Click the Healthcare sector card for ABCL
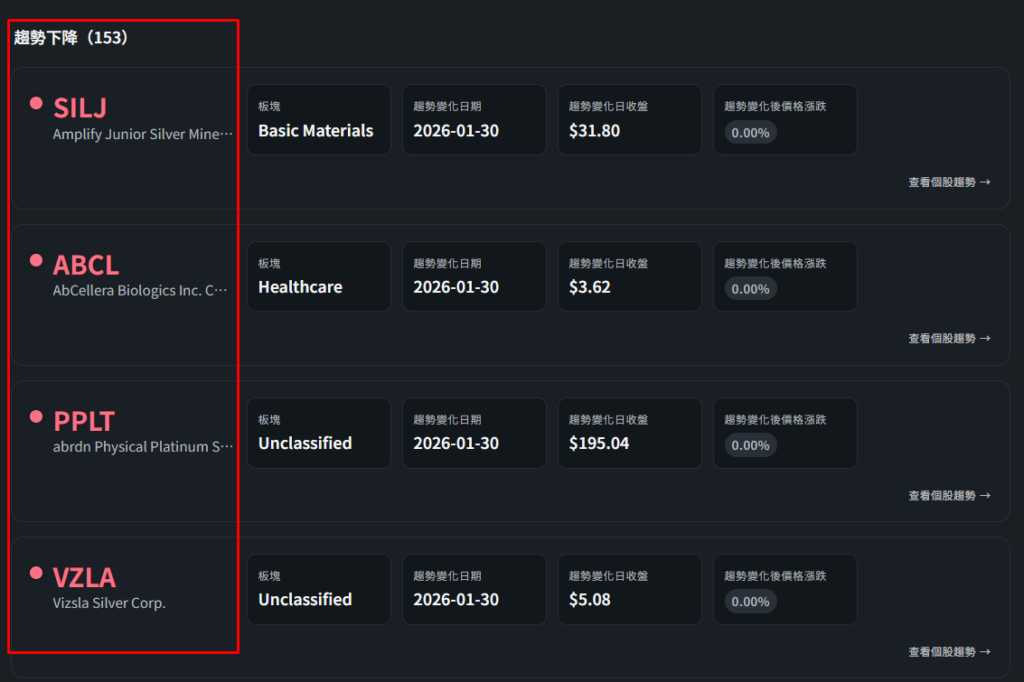 (318, 276)
